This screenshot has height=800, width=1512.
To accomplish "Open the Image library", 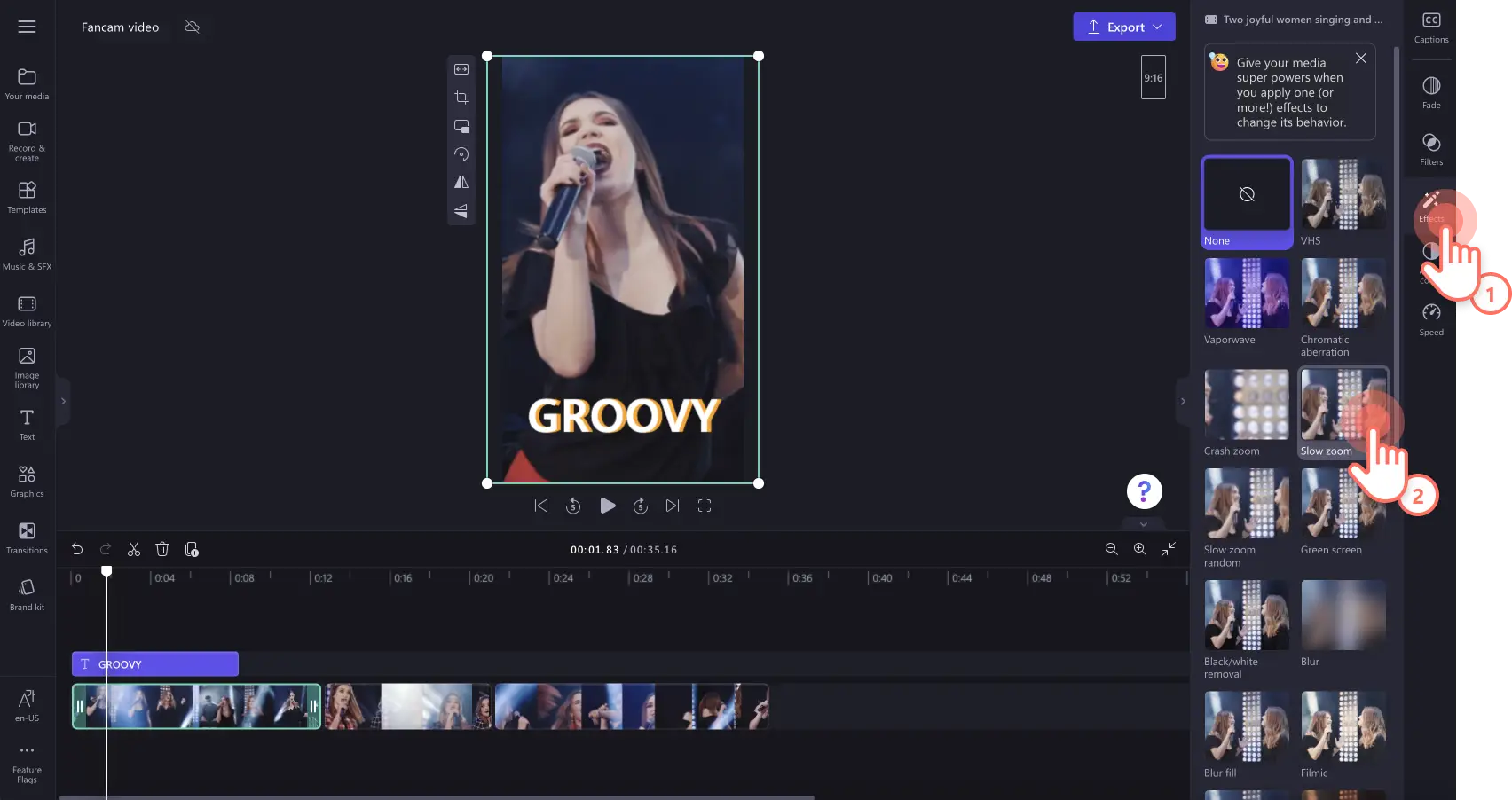I will coord(28,367).
